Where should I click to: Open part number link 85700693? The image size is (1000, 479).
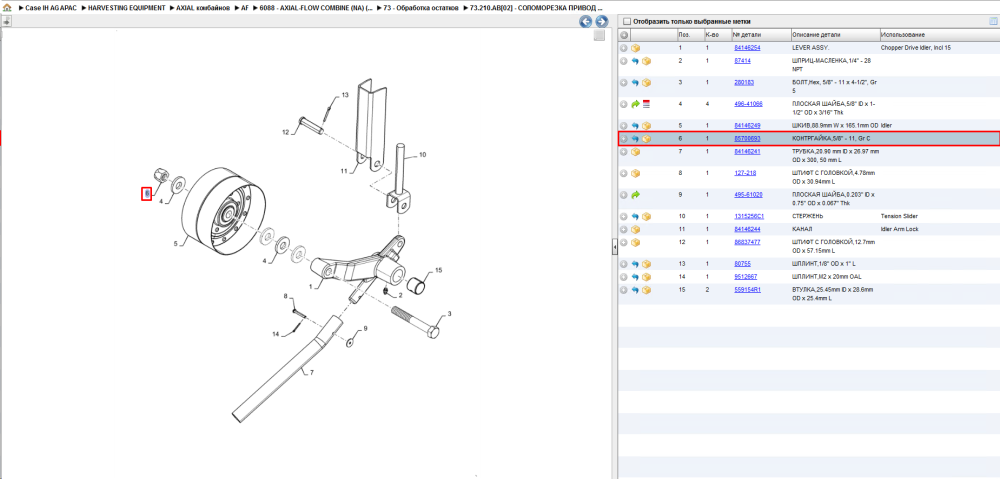click(747, 138)
